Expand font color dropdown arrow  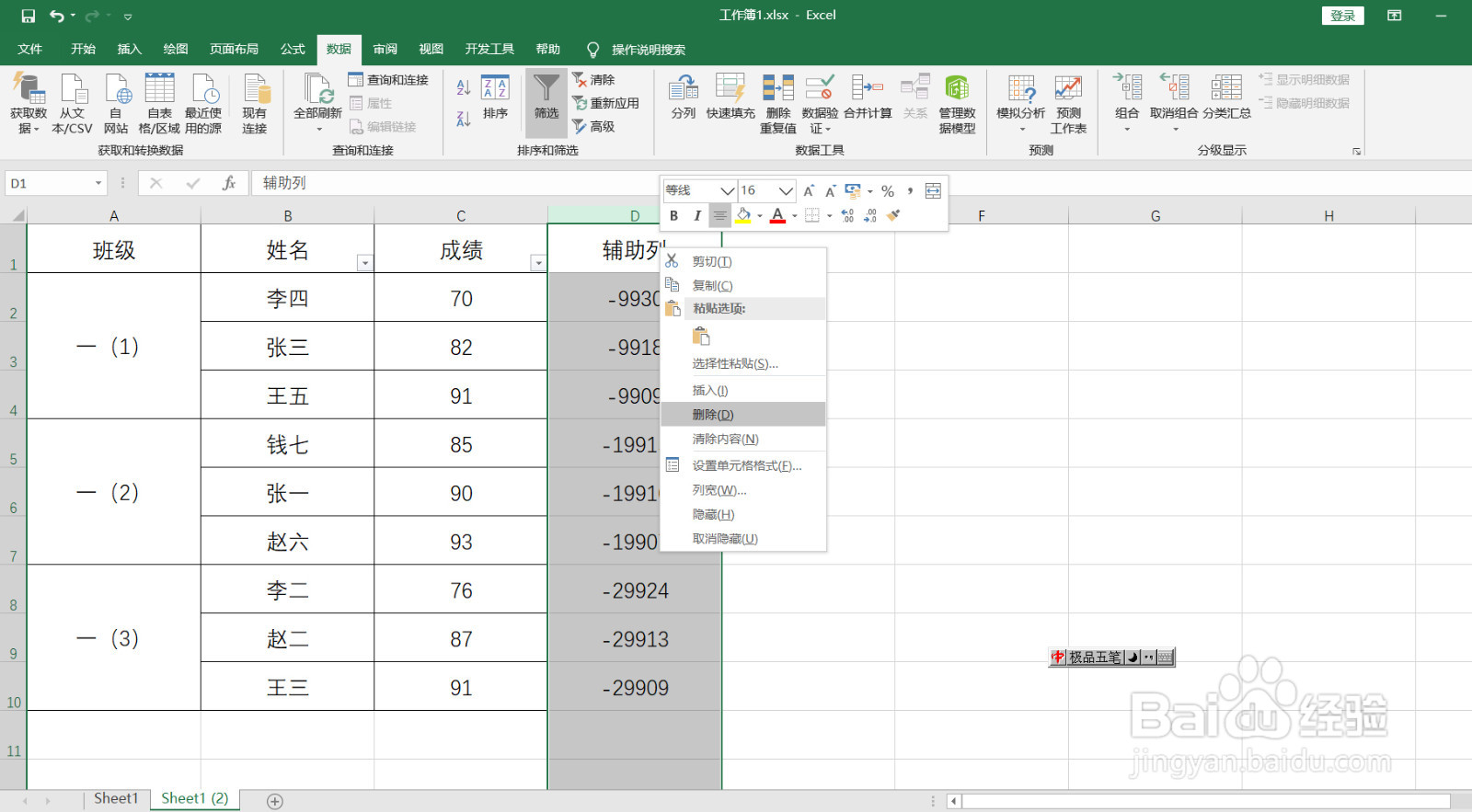[795, 216]
